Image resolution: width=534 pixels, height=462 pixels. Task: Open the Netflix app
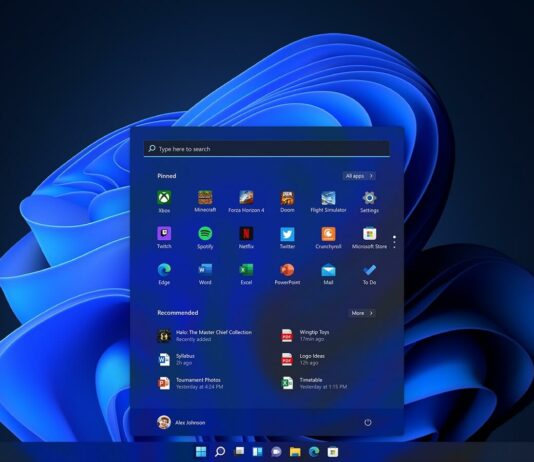(x=246, y=238)
